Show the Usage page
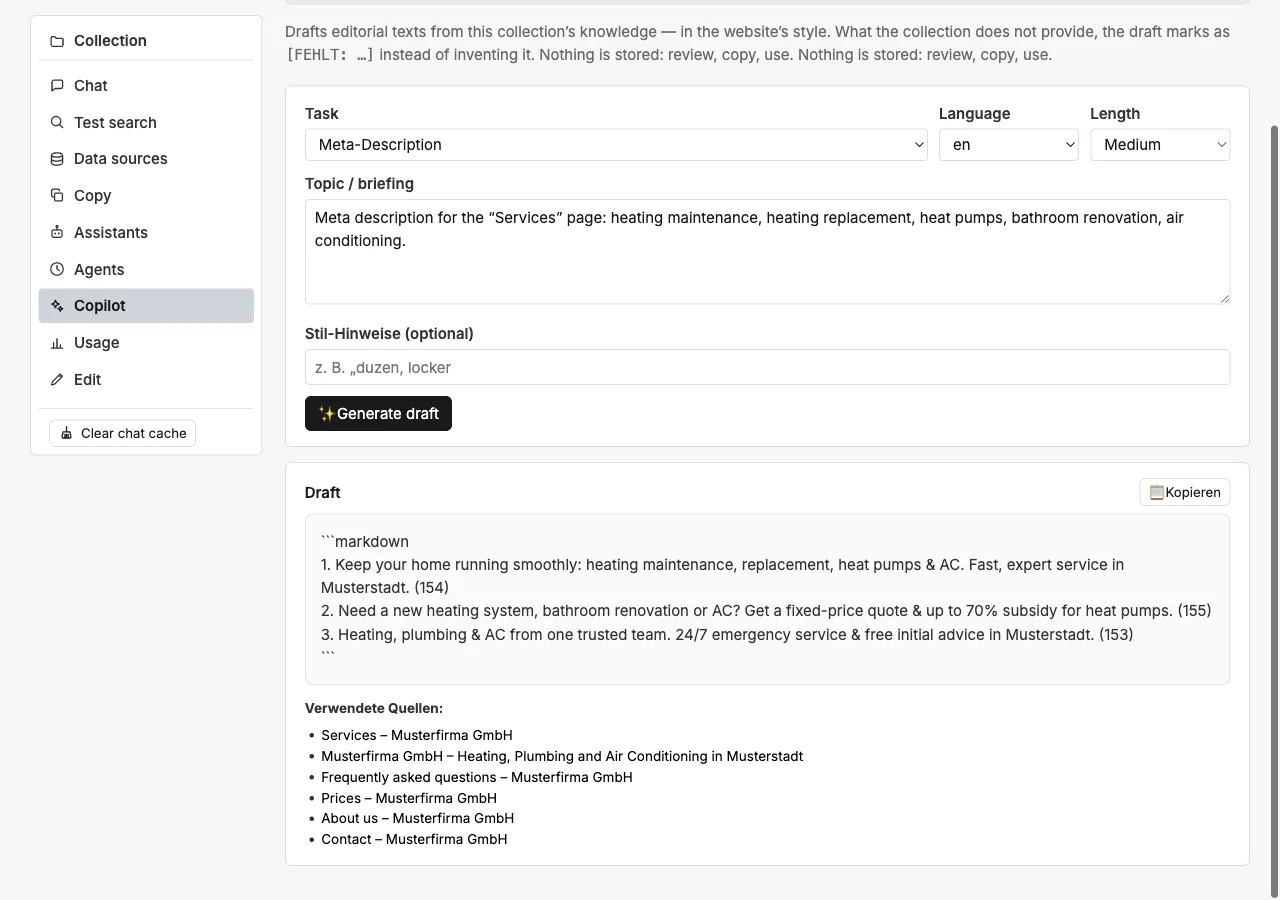The image size is (1280, 900). point(146,343)
